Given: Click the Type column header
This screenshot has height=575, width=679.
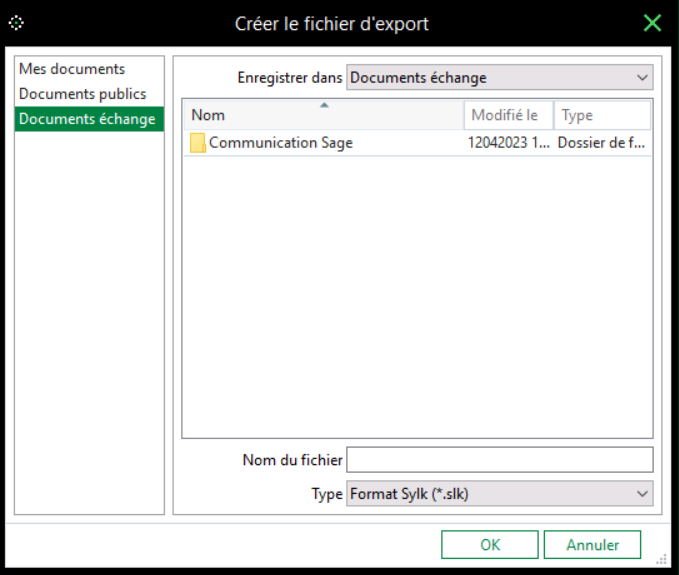Looking at the screenshot, I should coord(601,115).
